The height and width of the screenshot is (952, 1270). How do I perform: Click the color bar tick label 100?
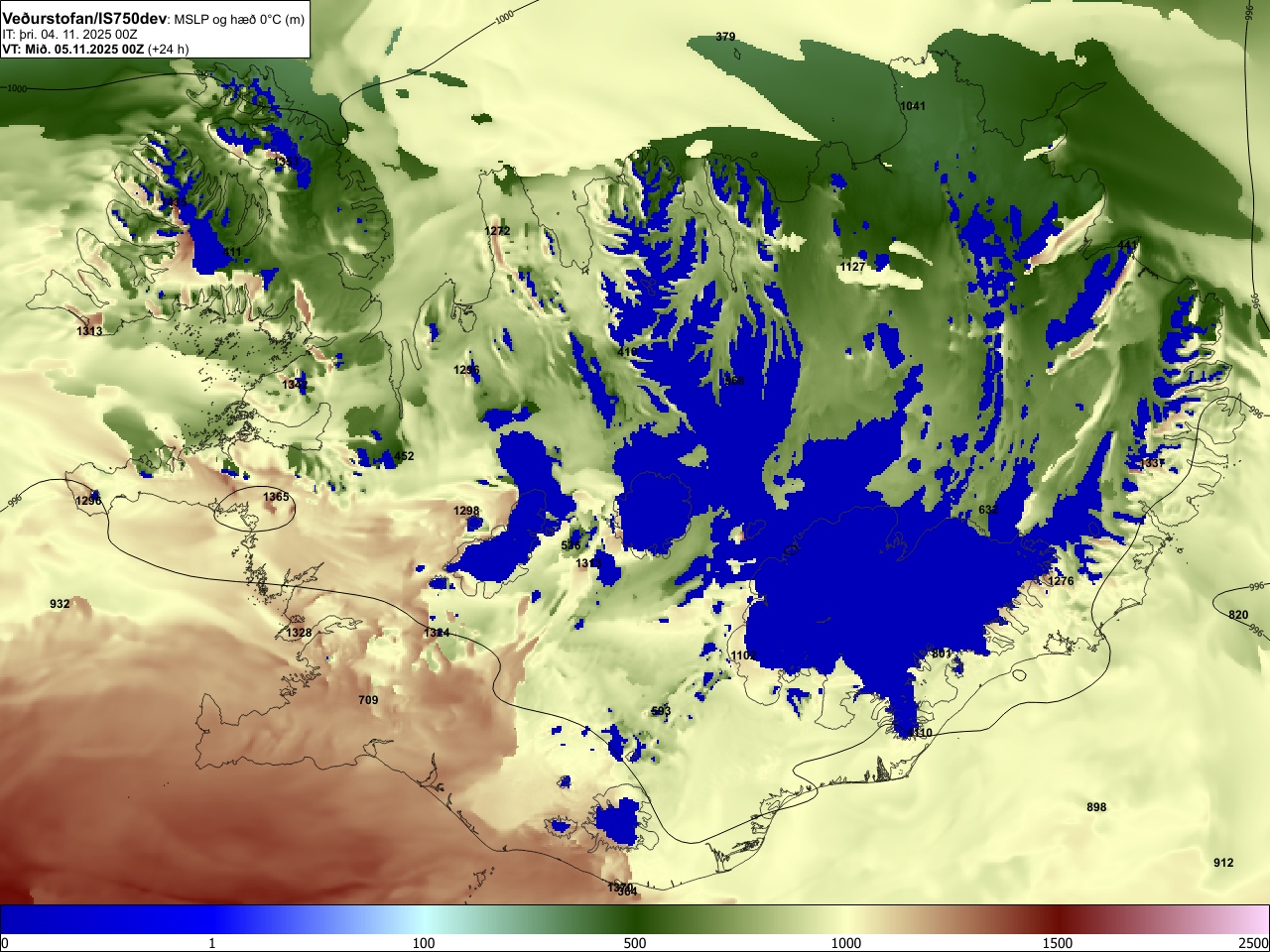(424, 943)
